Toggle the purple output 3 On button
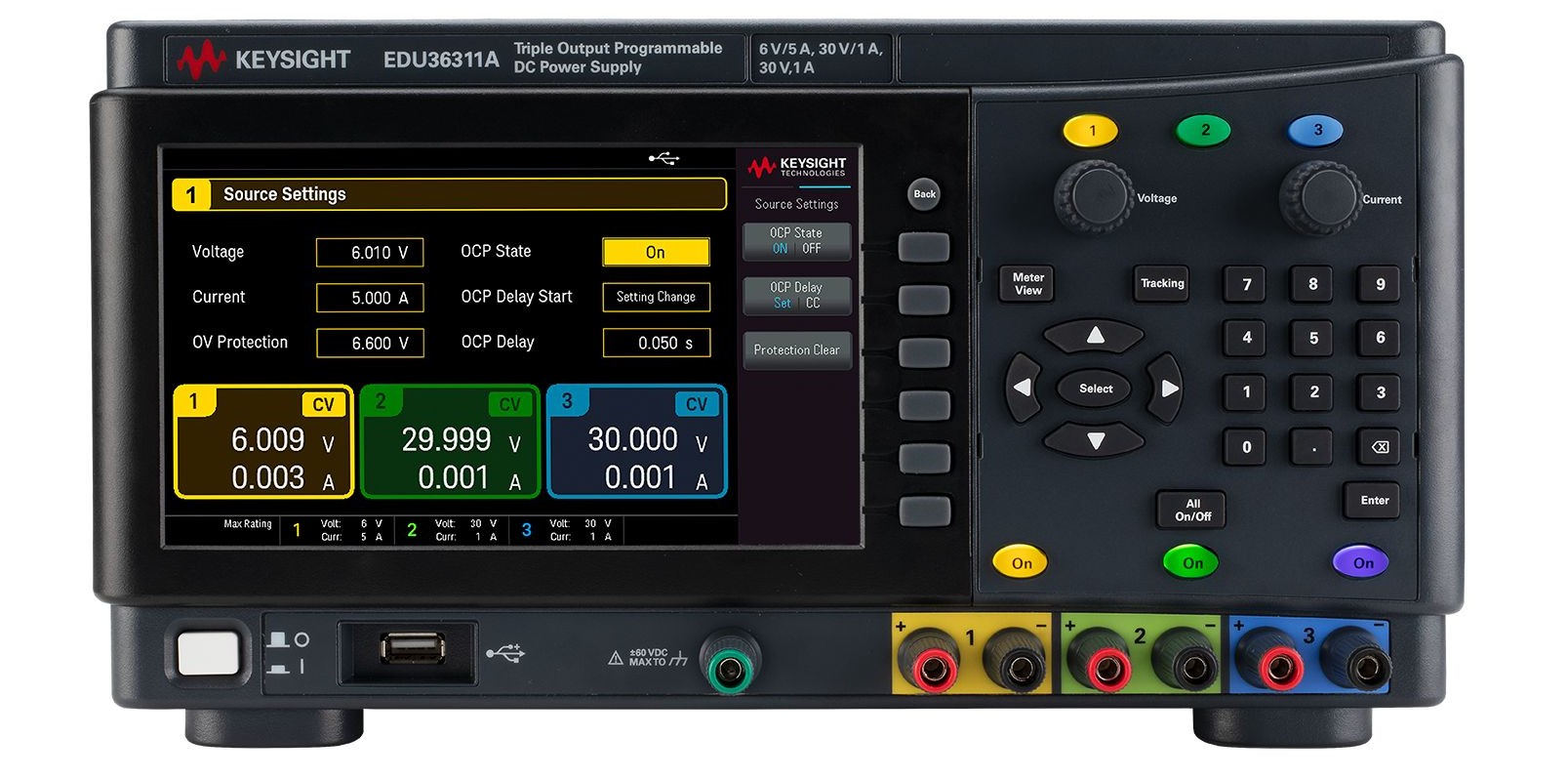 [1361, 563]
